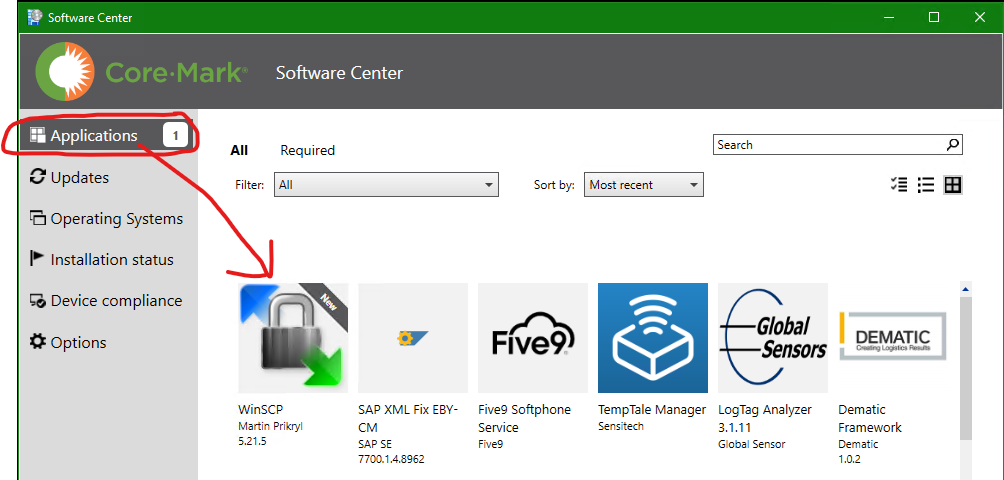Click version text 7700.1.4.8962
This screenshot has width=1004, height=480.
(x=391, y=460)
